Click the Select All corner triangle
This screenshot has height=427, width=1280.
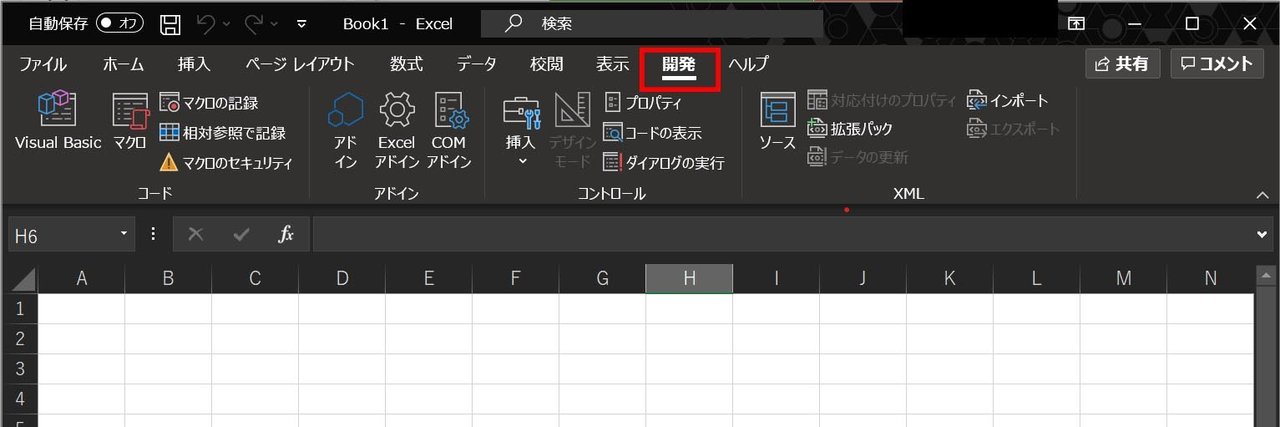(x=23, y=279)
